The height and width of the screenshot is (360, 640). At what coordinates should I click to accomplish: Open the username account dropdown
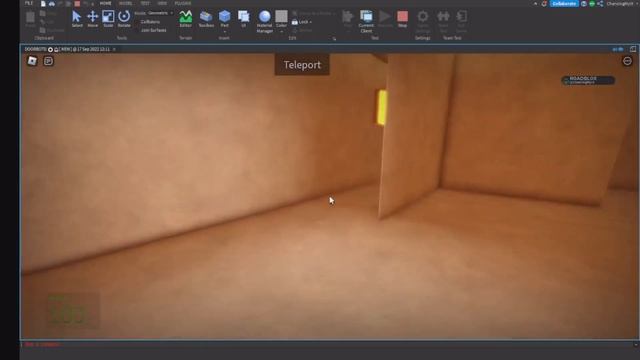tap(622, 4)
